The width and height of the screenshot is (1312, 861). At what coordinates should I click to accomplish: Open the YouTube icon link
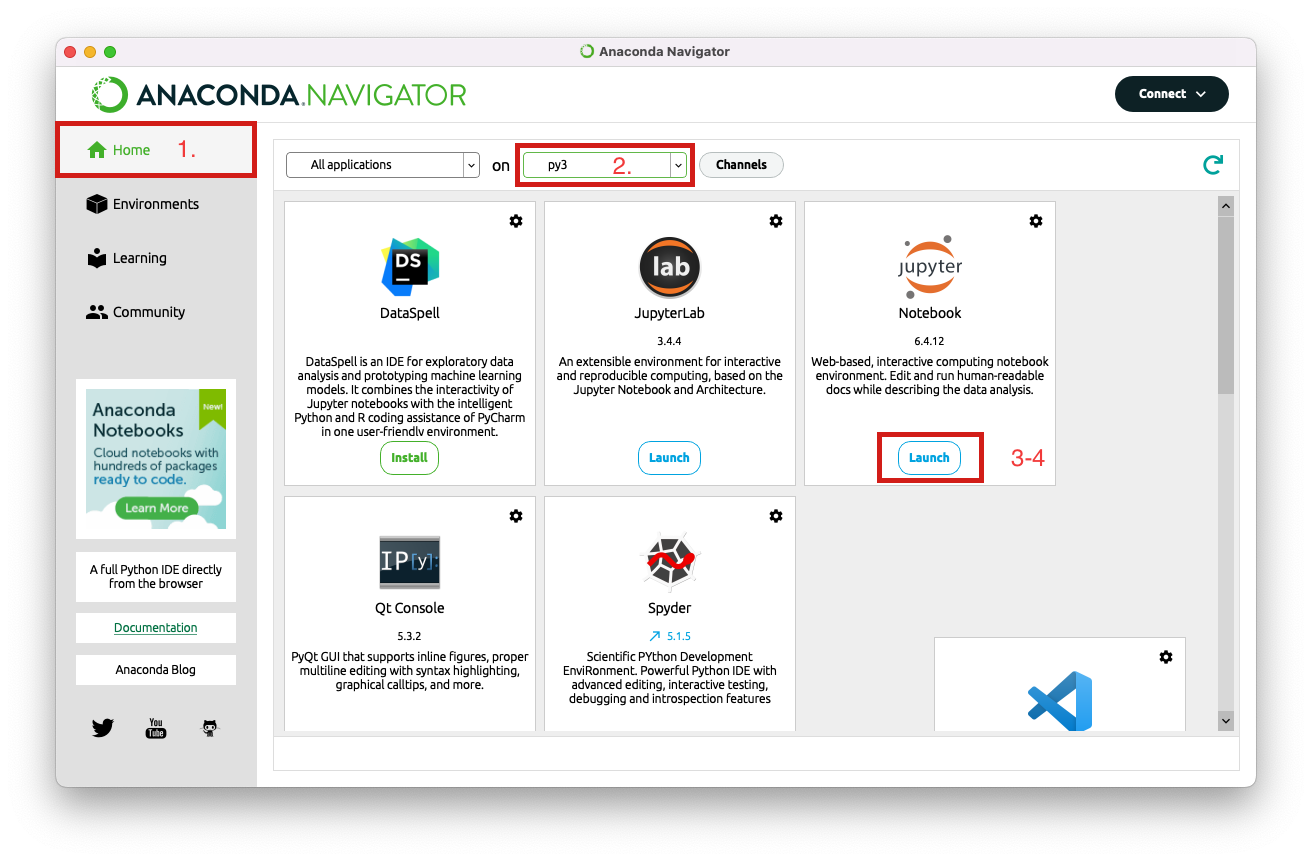pos(156,728)
